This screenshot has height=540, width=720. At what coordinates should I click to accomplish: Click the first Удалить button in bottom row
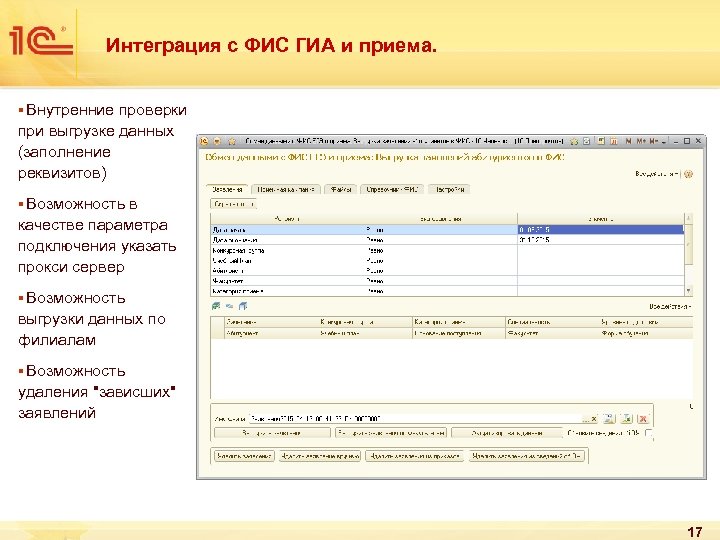click(244, 456)
